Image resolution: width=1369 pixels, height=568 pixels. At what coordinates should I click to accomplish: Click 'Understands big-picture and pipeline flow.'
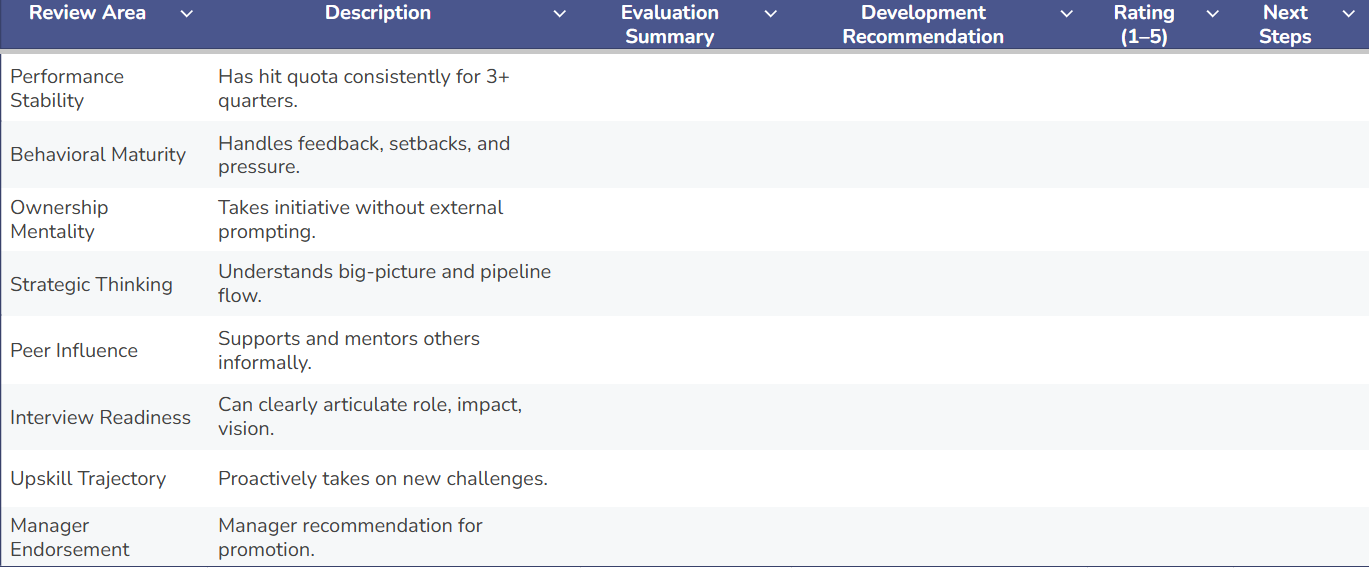click(x=385, y=284)
